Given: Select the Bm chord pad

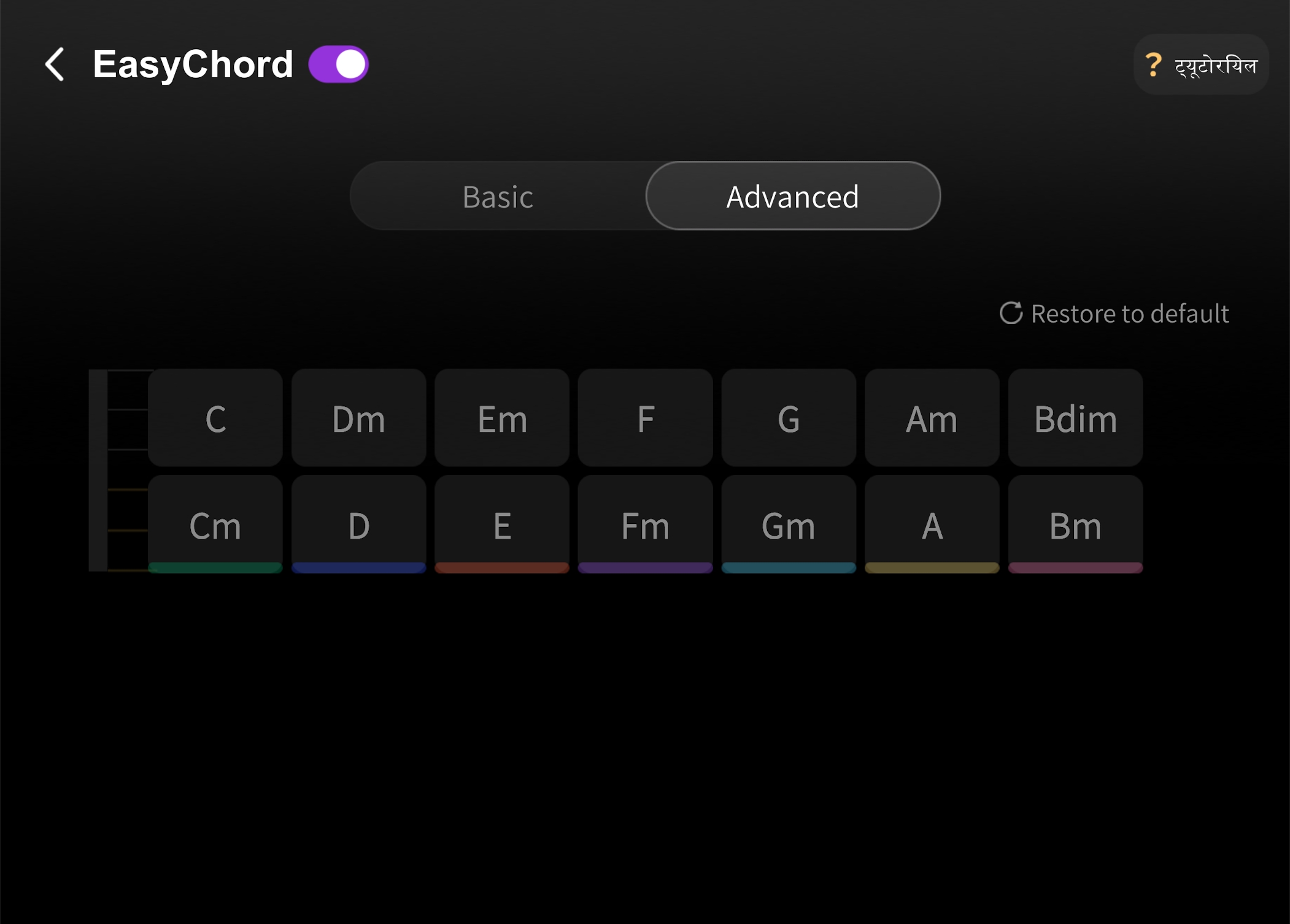Looking at the screenshot, I should coord(1075,525).
